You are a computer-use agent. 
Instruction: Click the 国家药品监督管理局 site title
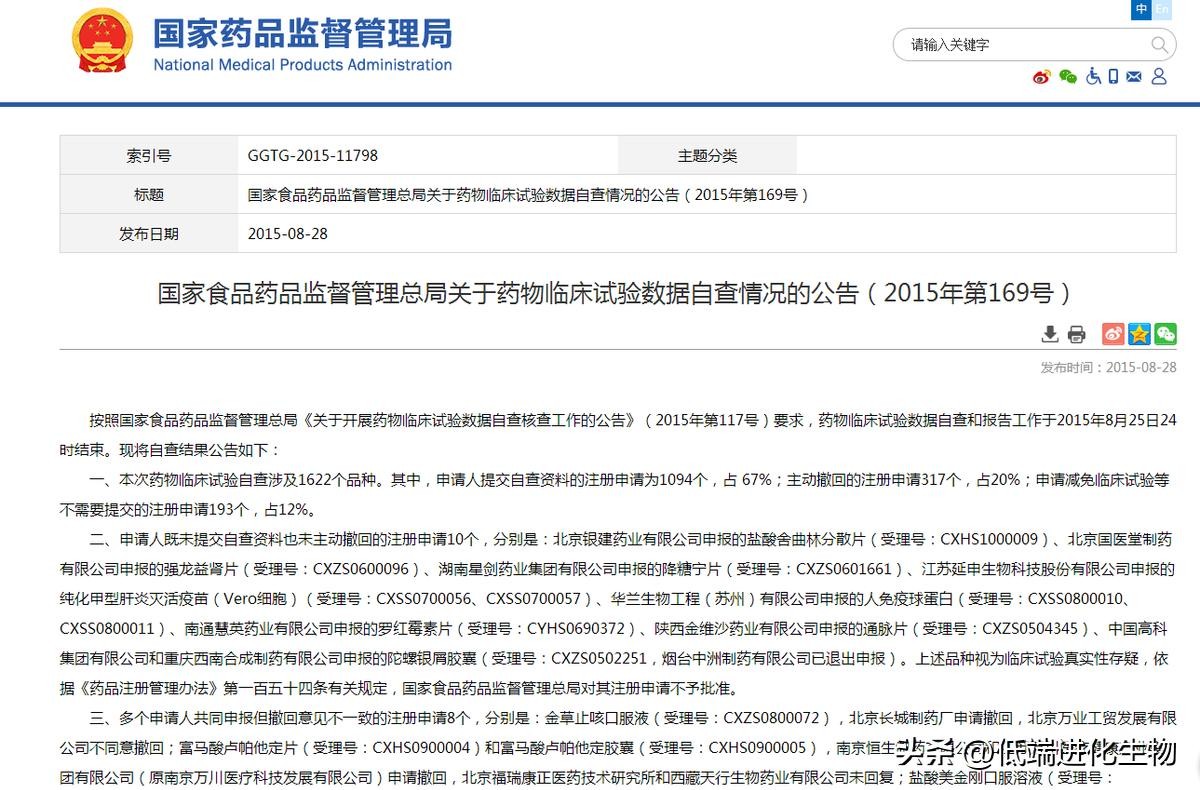coord(302,34)
